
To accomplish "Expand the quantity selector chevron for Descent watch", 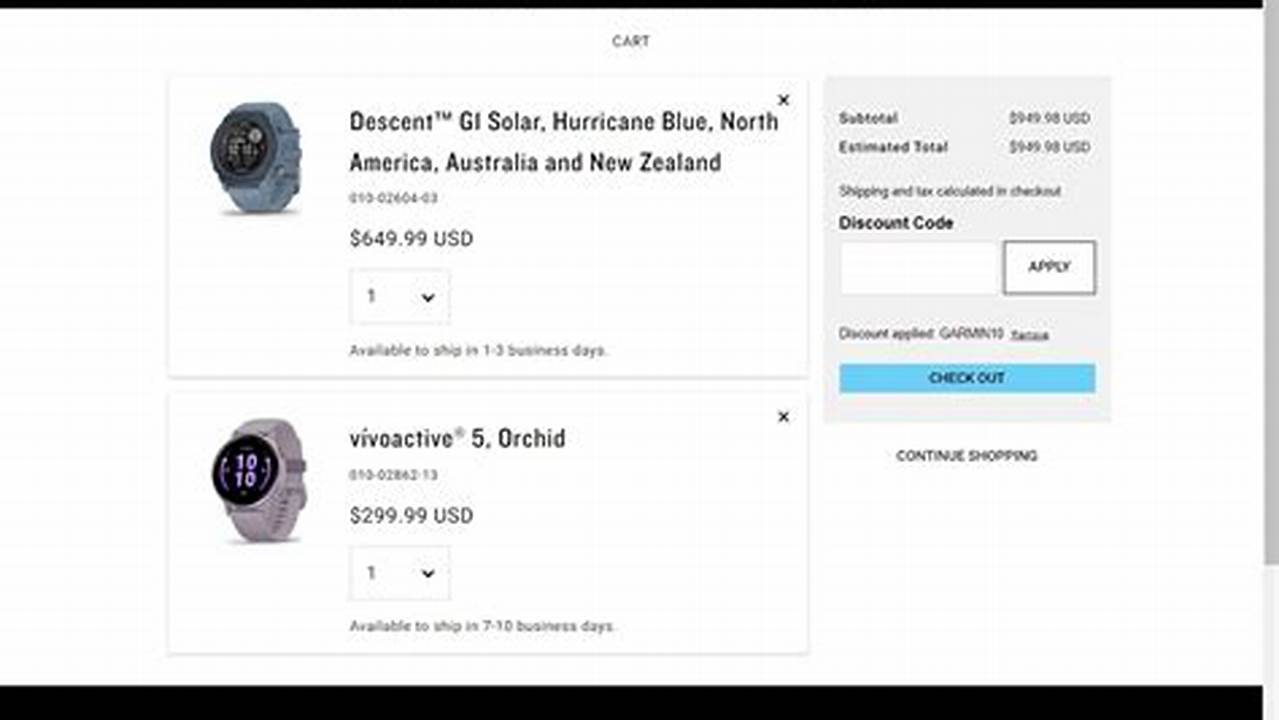I will point(428,297).
